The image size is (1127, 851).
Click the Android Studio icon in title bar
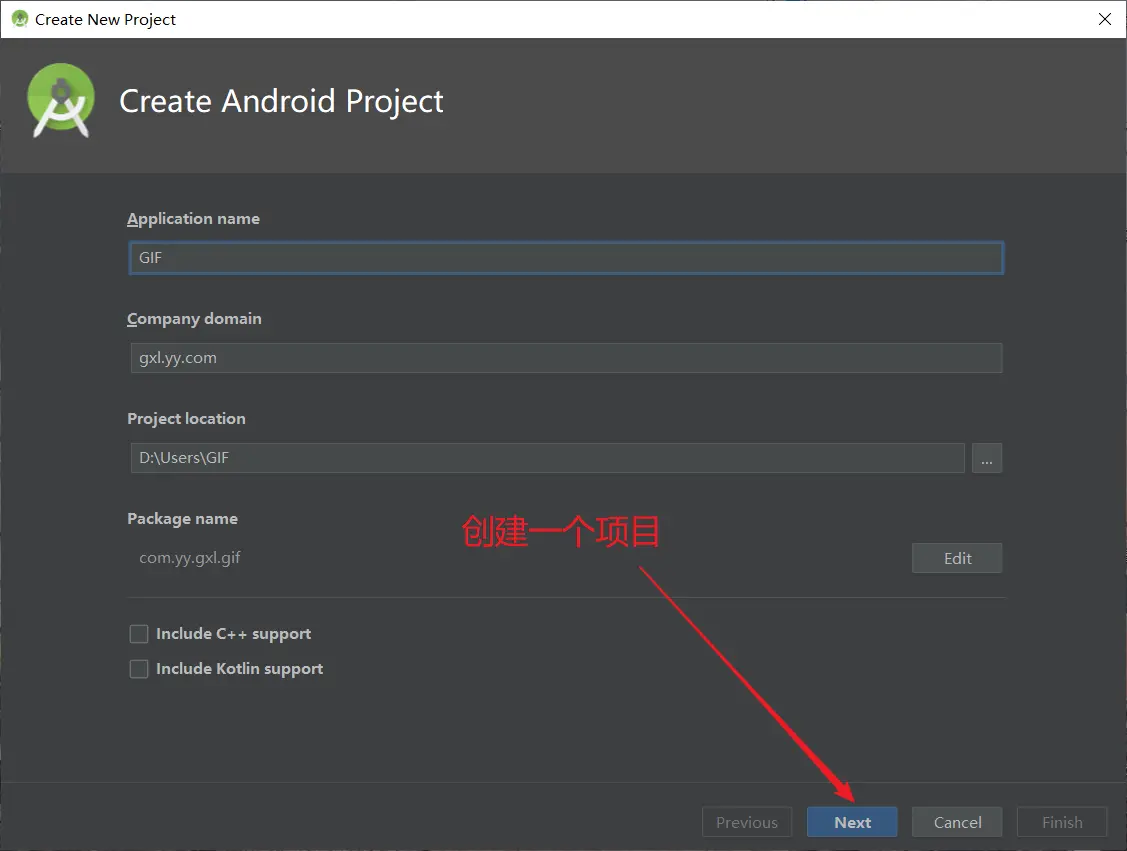(19, 19)
